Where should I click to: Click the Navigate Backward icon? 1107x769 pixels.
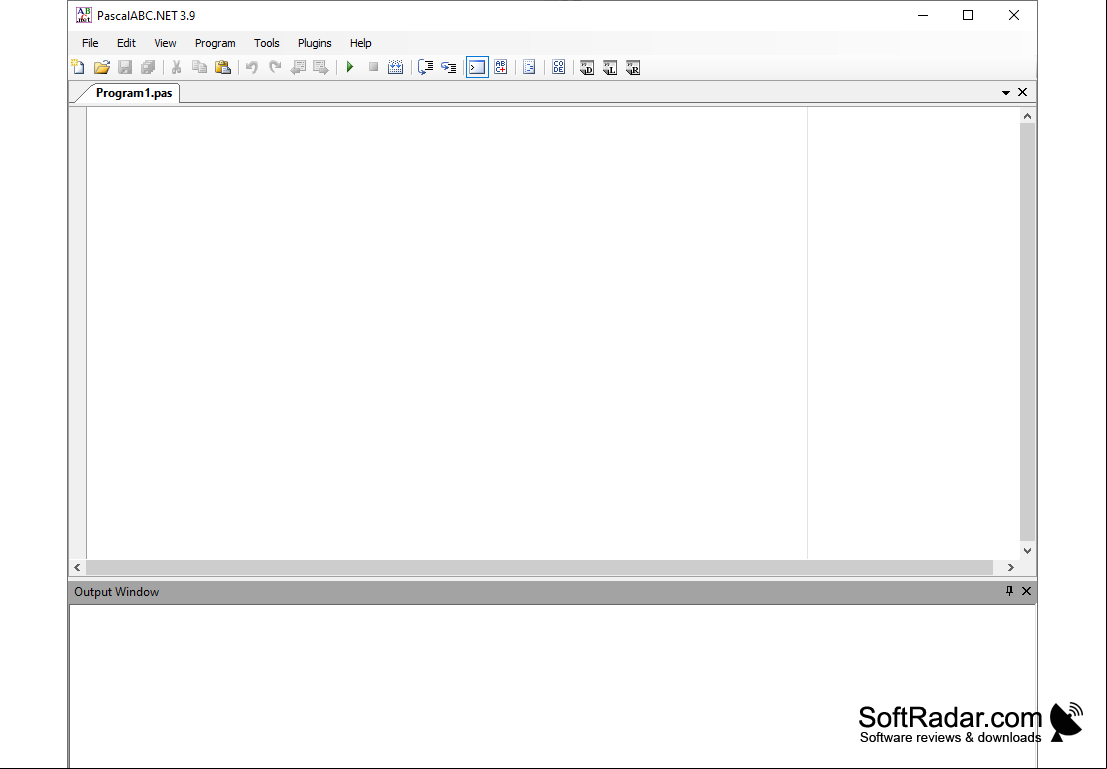pyautogui.click(x=298, y=67)
